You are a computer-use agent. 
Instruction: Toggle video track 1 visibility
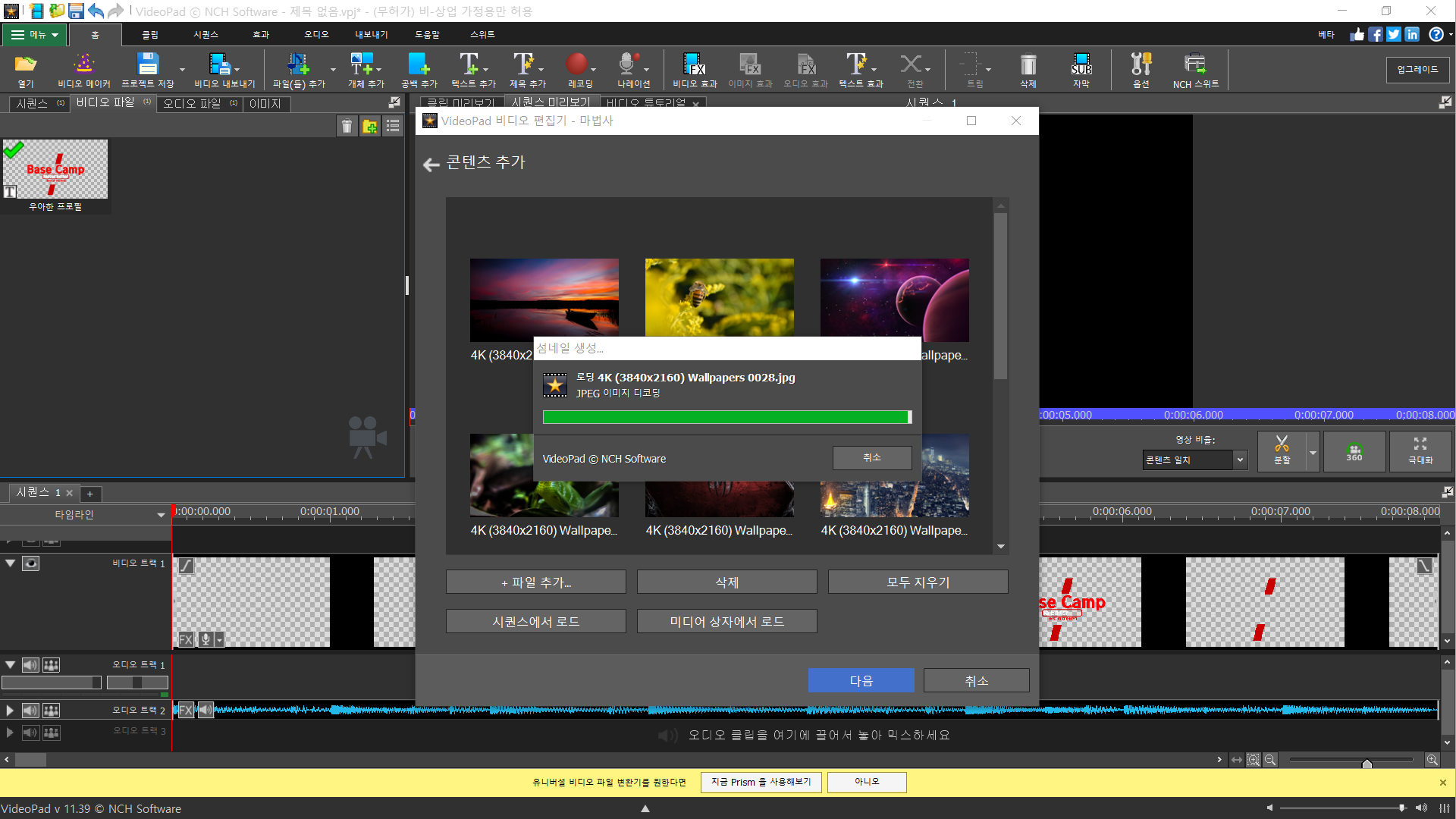(30, 563)
